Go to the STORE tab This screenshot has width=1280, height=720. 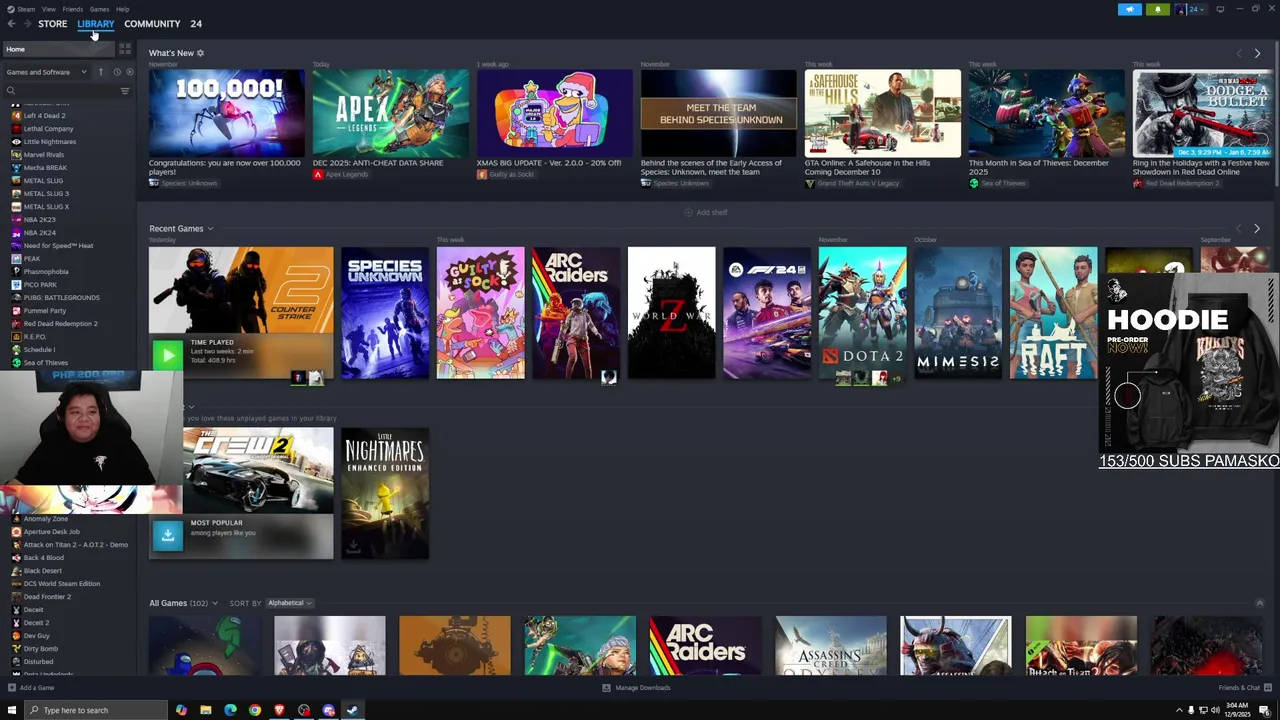52,23
